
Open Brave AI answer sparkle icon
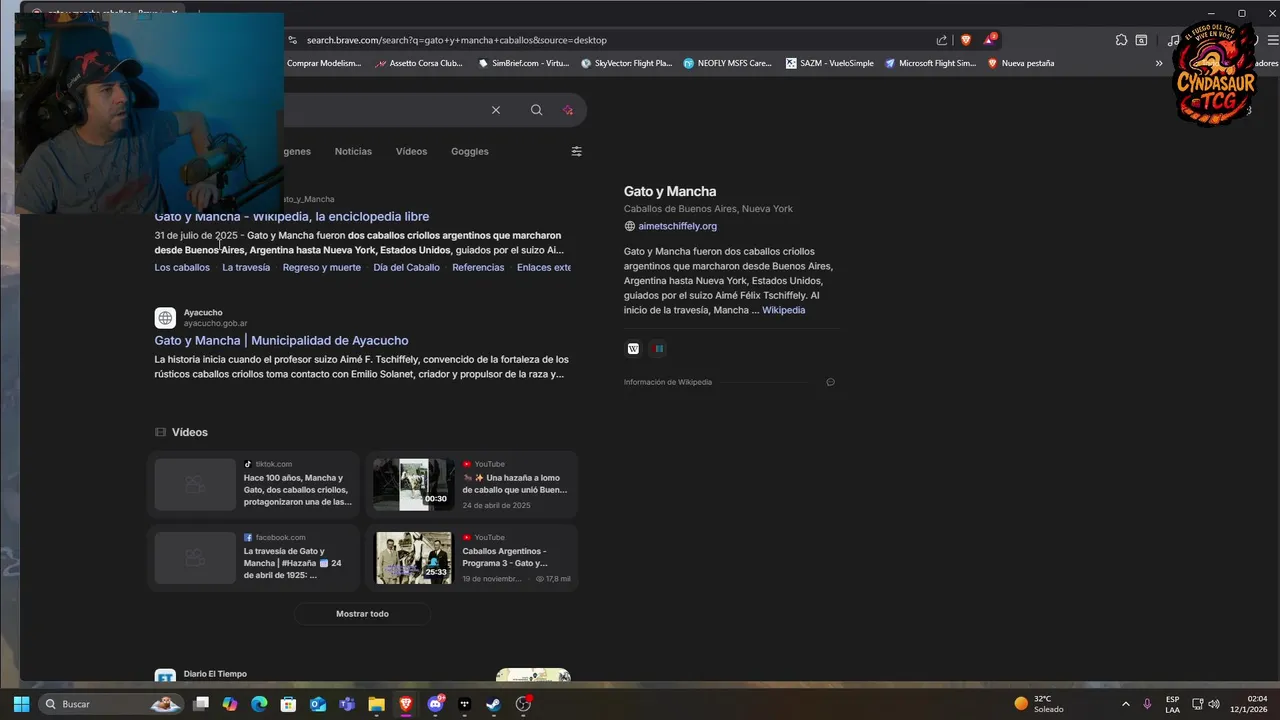point(568,110)
